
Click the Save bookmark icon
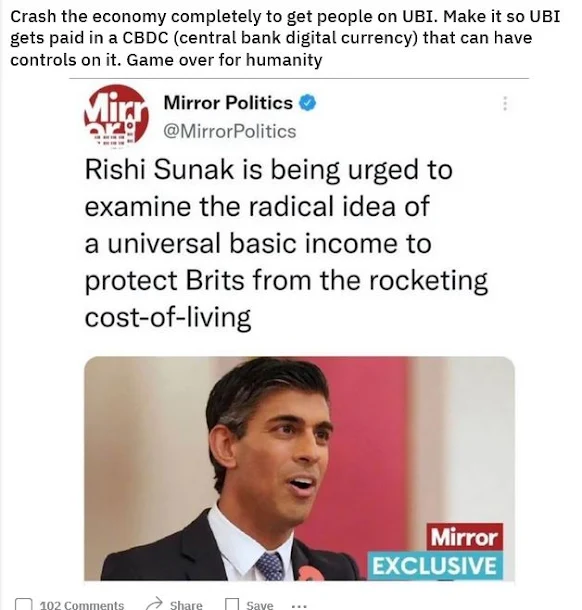232,604
